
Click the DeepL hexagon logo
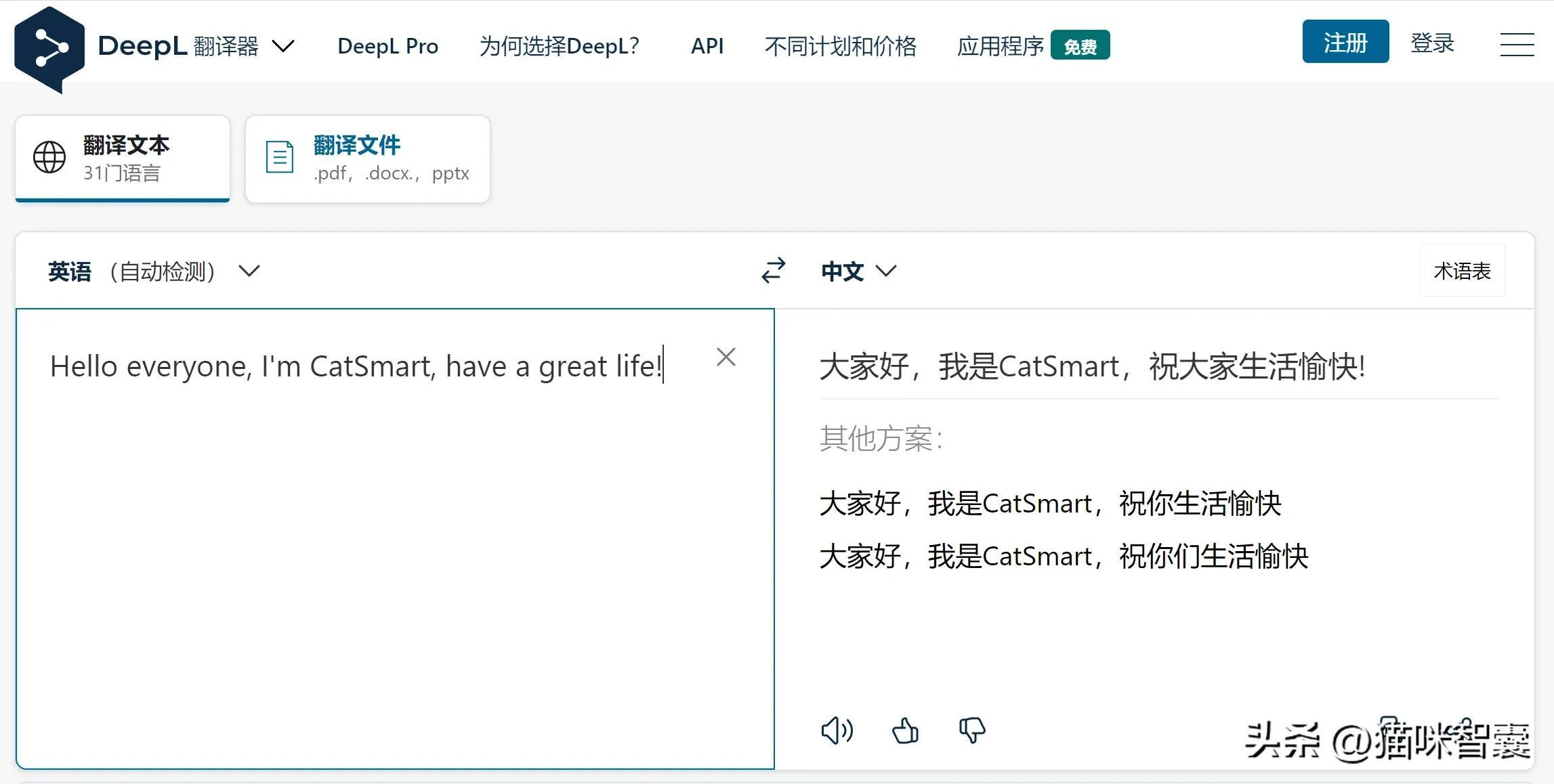pyautogui.click(x=49, y=49)
